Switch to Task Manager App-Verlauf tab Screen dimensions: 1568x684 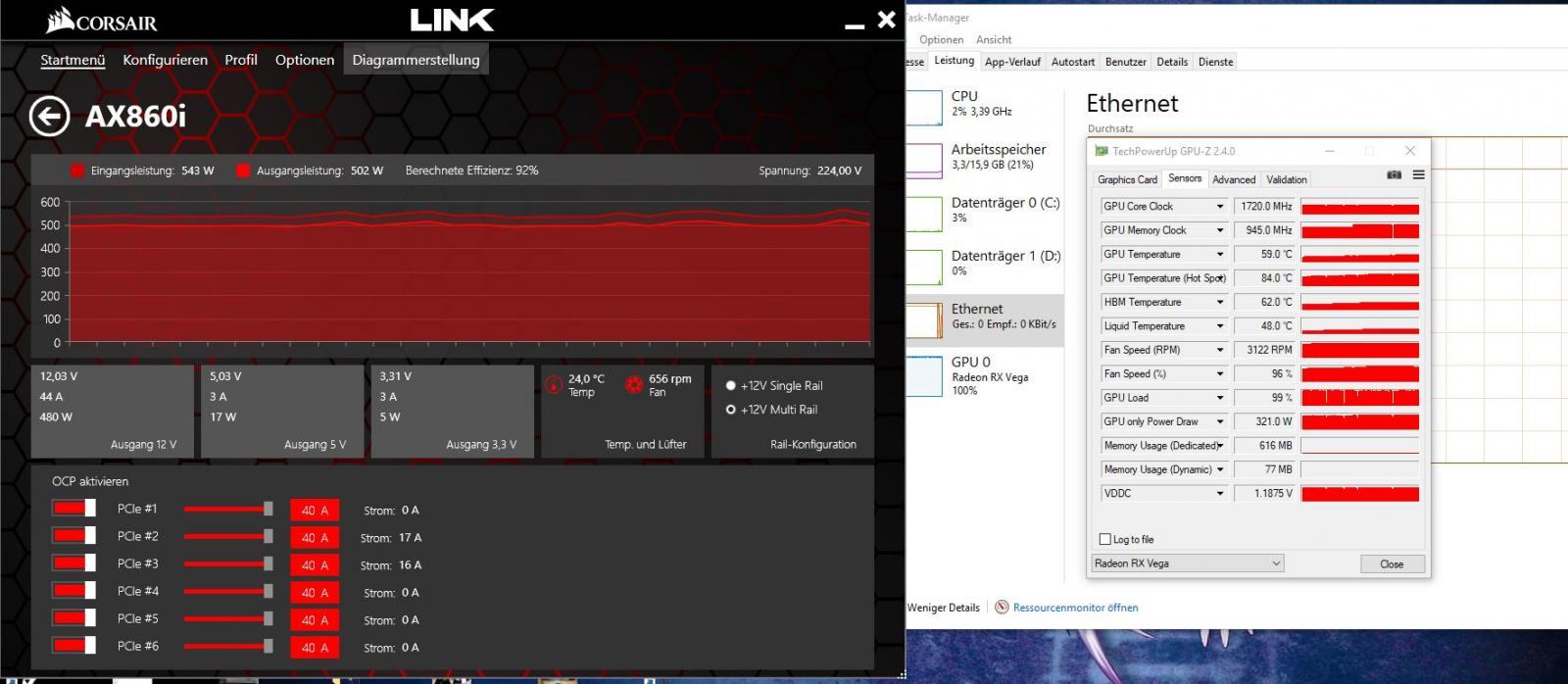tap(1012, 62)
